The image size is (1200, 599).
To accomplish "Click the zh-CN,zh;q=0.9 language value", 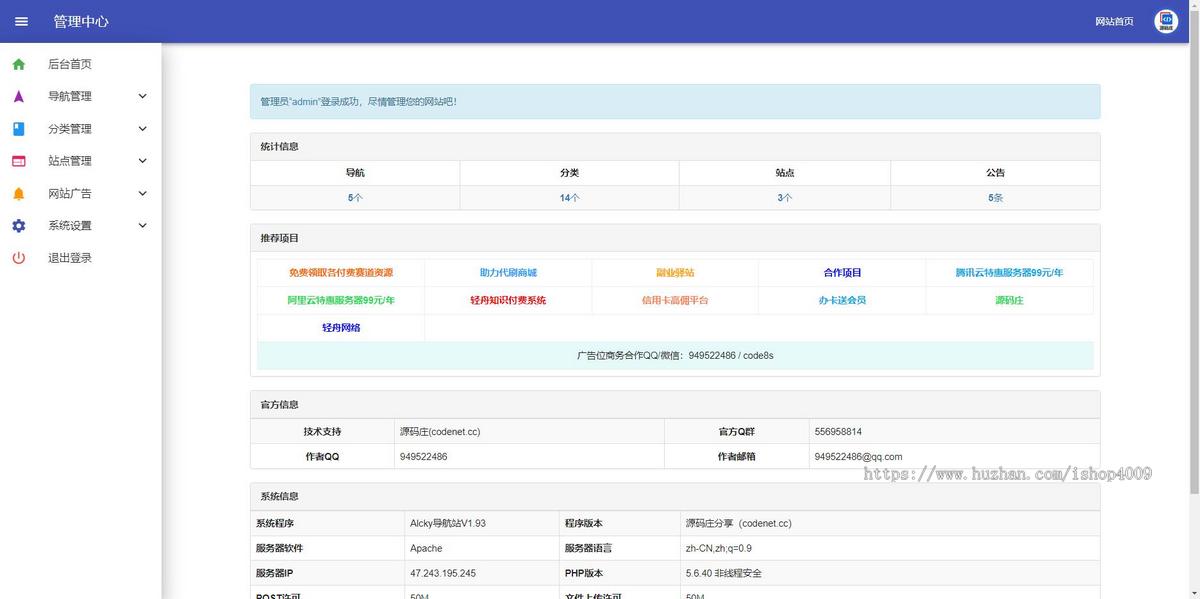I will click(x=718, y=549).
